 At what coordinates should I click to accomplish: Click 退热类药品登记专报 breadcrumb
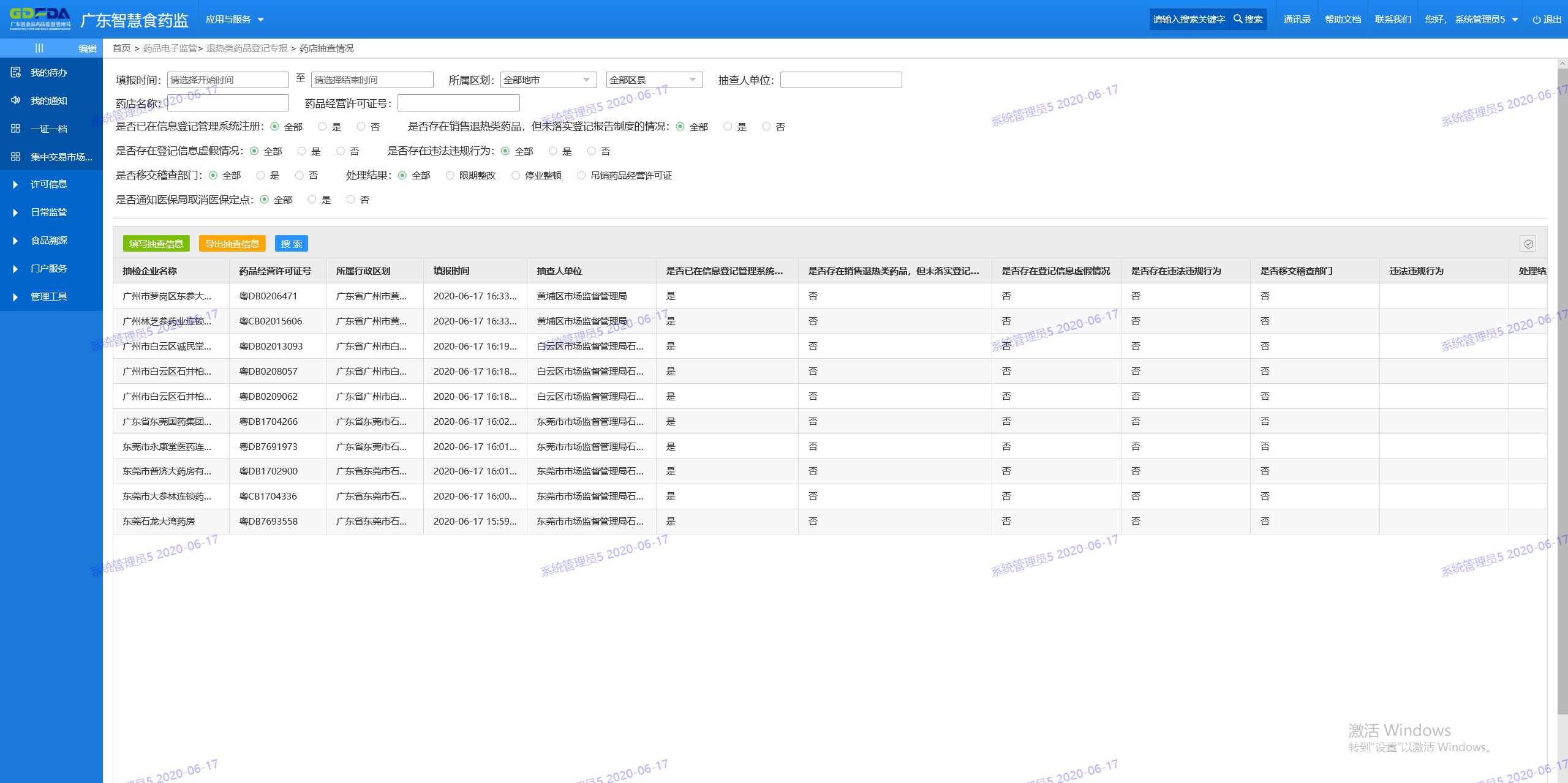coord(247,48)
